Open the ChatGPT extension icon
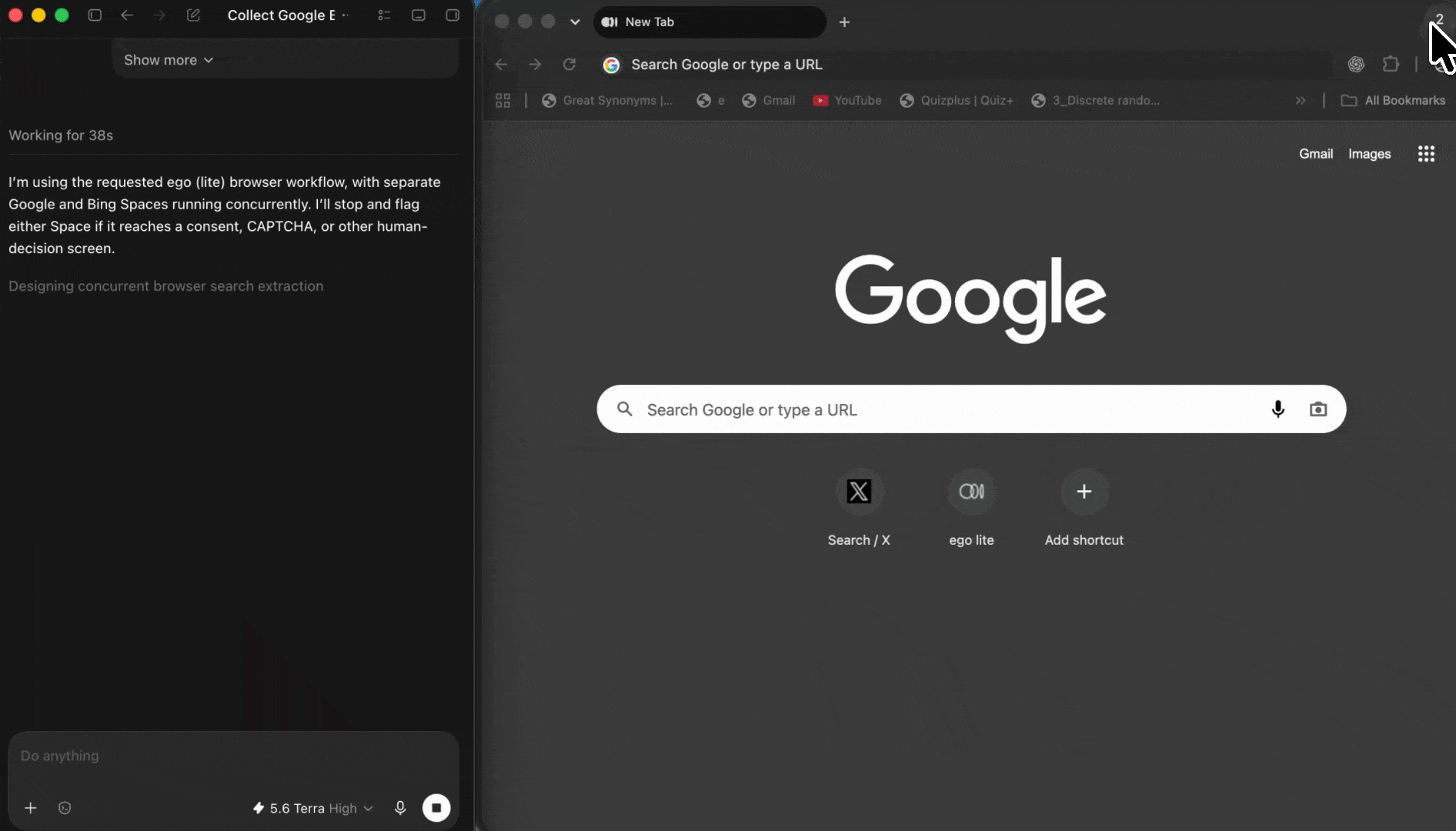The width and height of the screenshot is (1456, 831). 1356,65
